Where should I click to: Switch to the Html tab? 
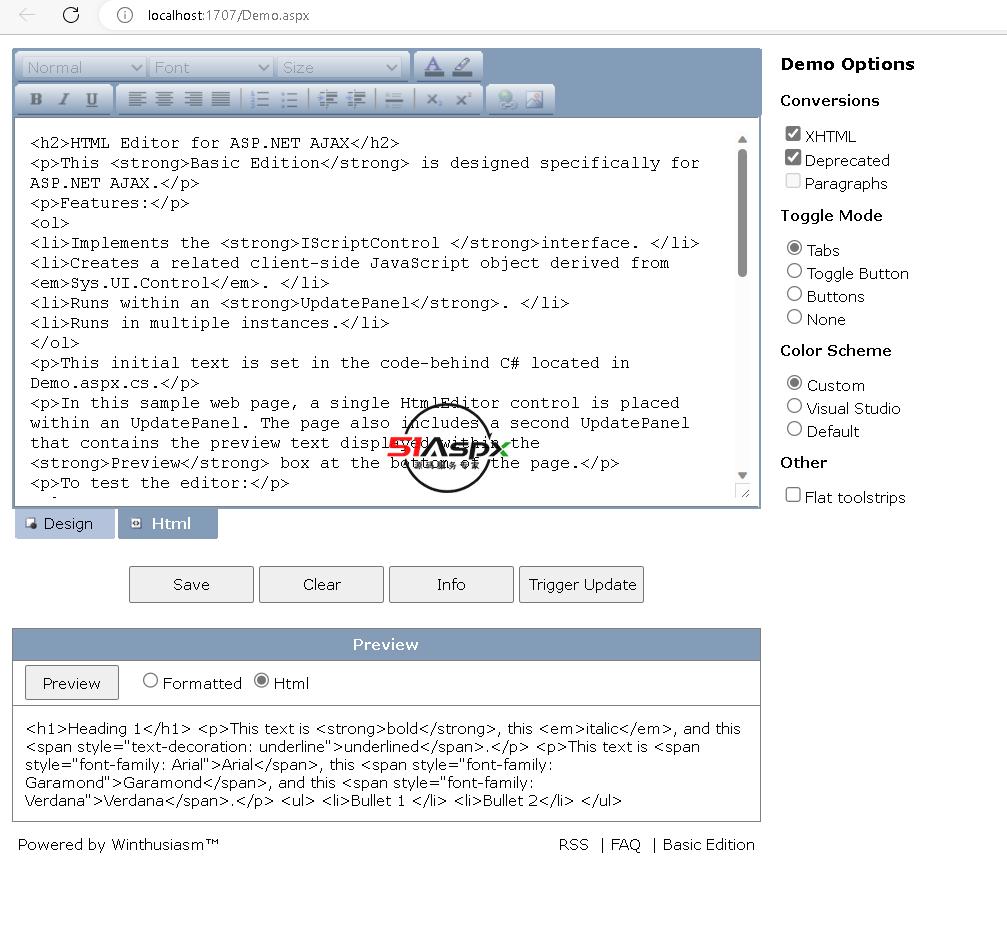[168, 524]
